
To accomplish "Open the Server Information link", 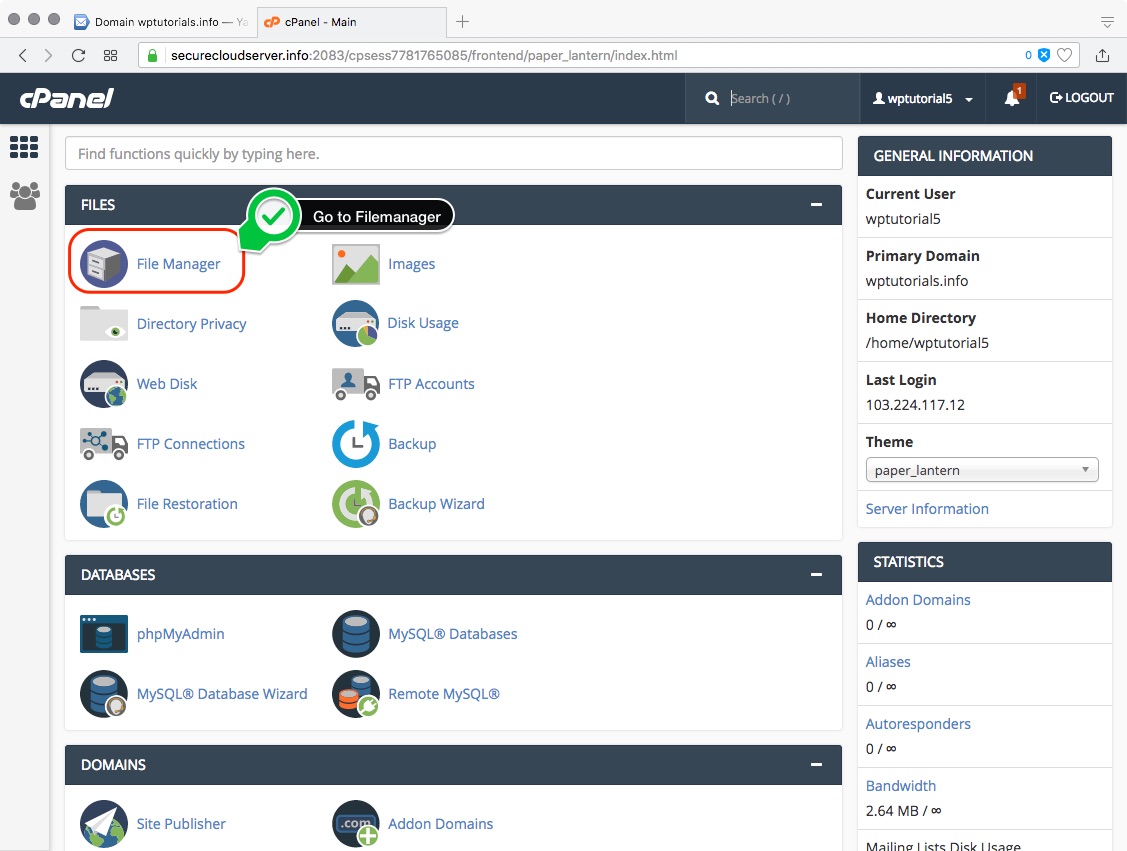I will click(927, 509).
